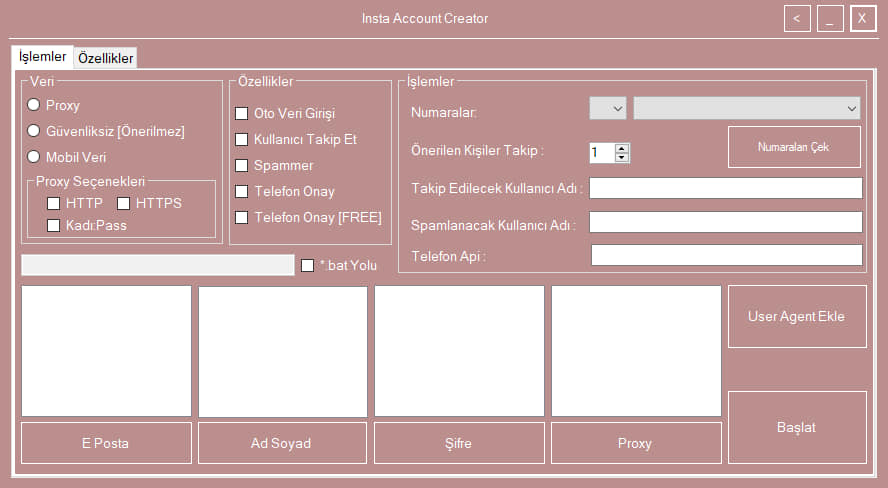The image size is (888, 488).
Task: Click the Telefon Api input field
Action: click(727, 255)
